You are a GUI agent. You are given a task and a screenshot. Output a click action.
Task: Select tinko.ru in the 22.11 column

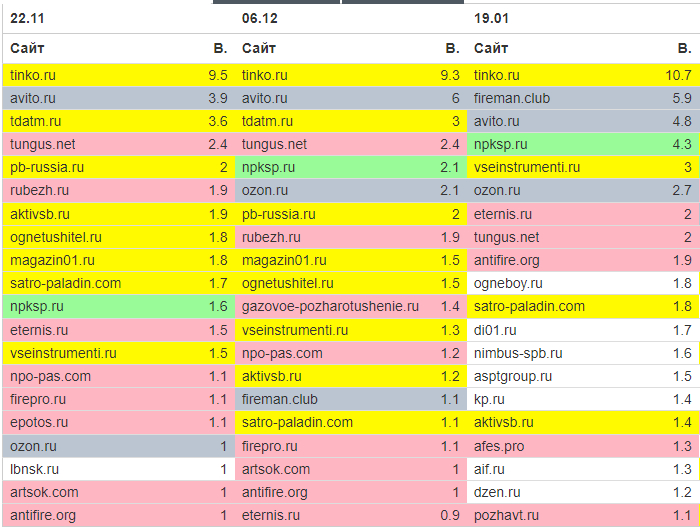[x=33, y=75]
